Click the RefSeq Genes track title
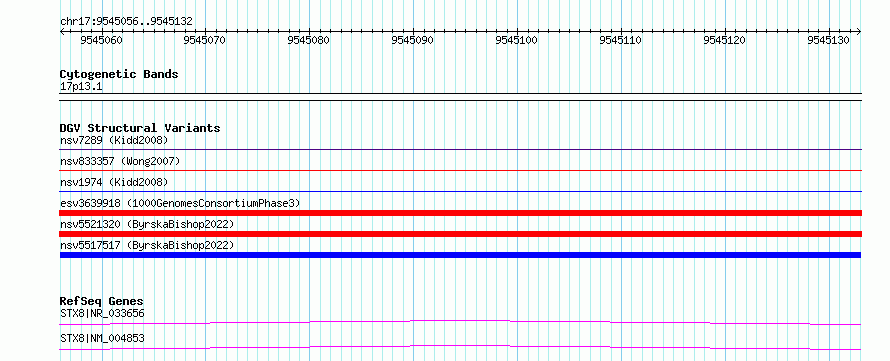This screenshot has height=361, width=890. 102,301
